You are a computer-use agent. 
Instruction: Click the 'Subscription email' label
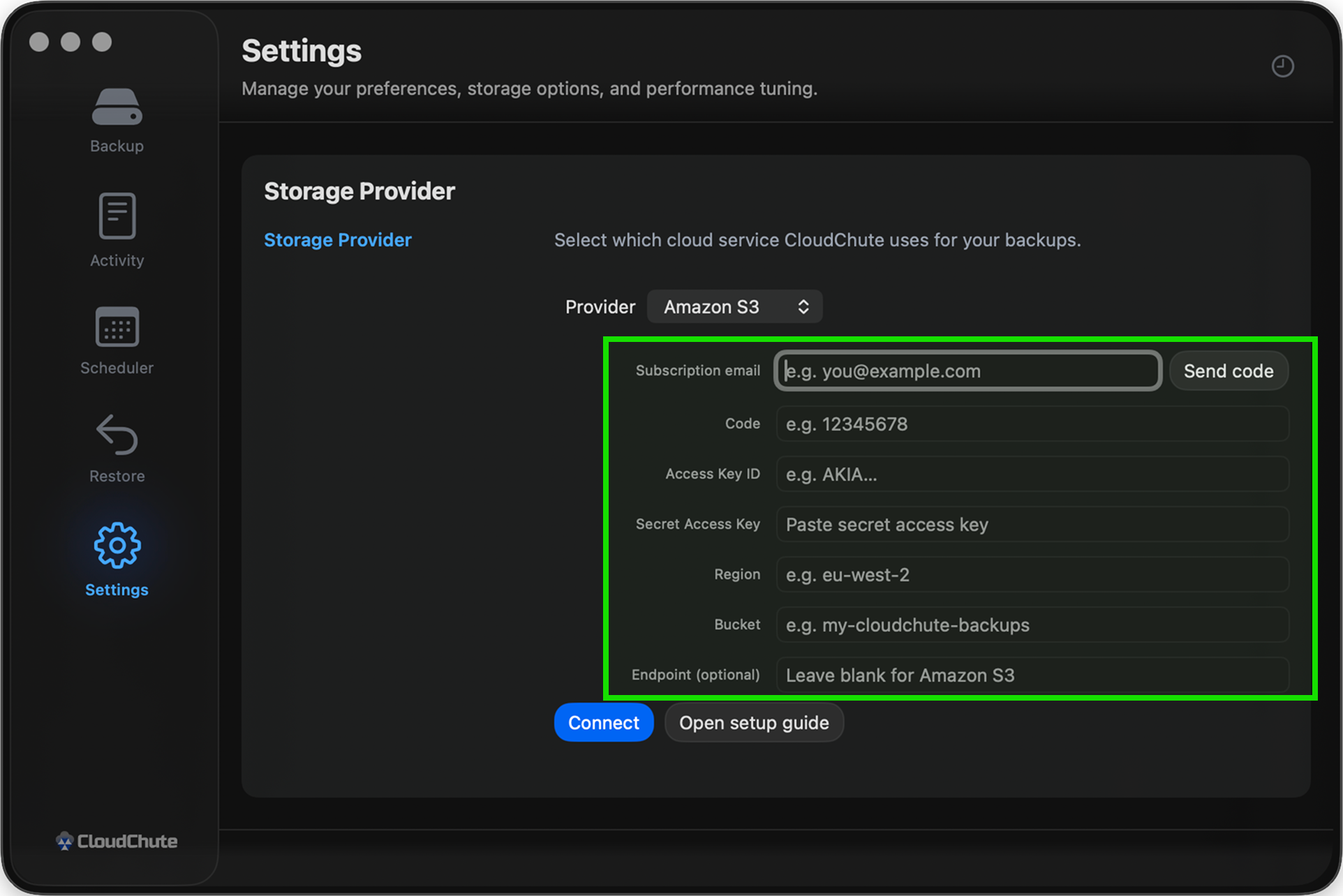tap(697, 371)
